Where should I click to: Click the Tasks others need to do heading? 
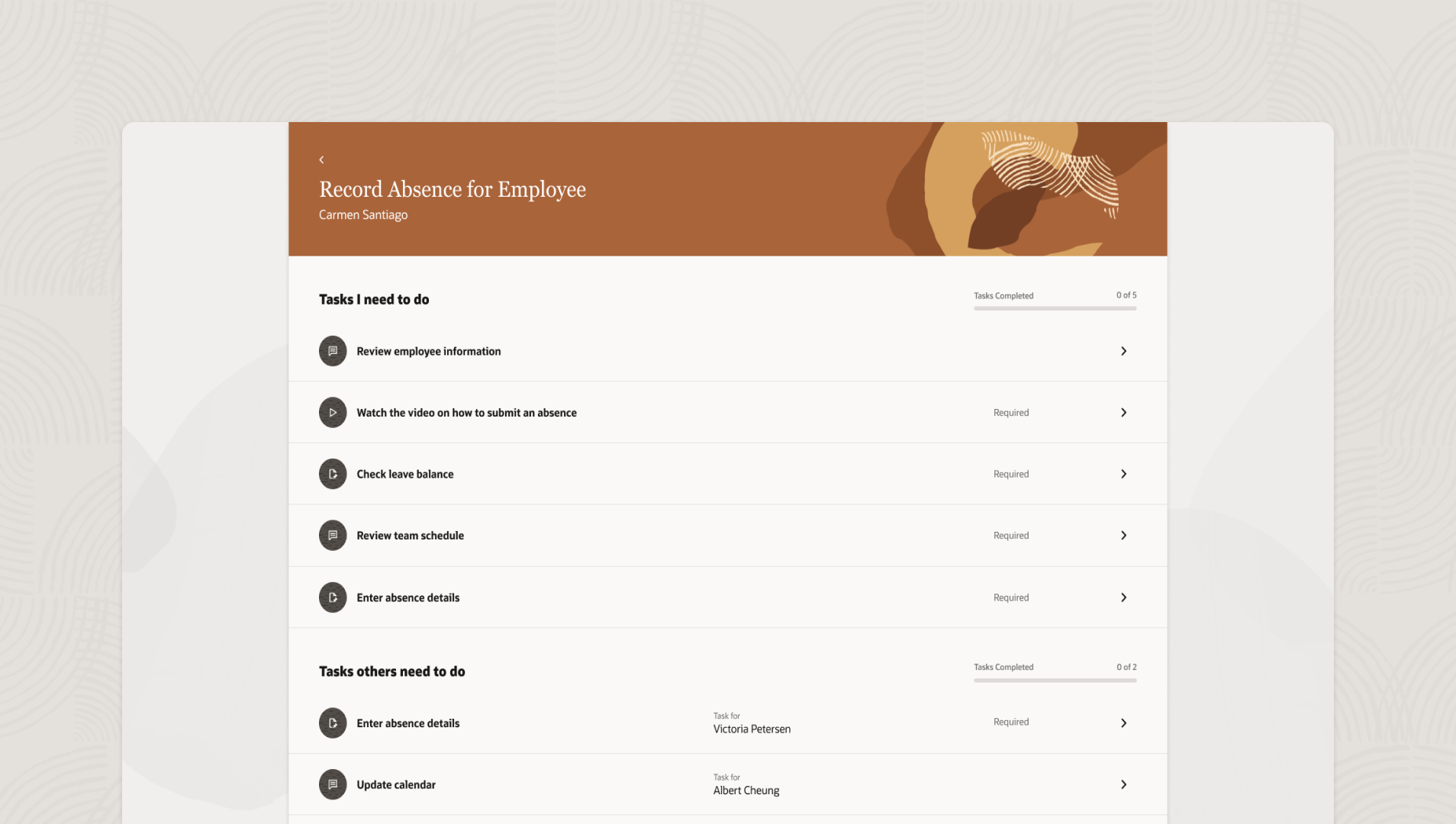coord(392,671)
